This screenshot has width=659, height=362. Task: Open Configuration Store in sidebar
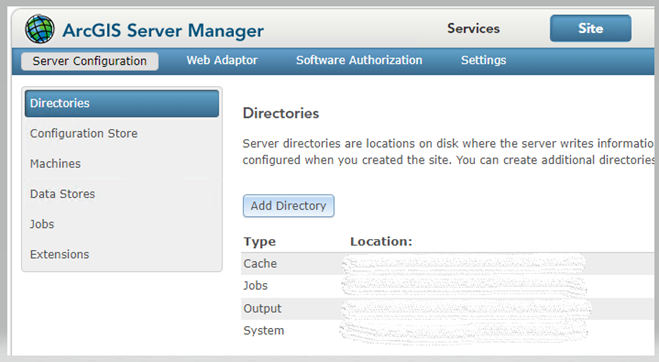coord(122,133)
